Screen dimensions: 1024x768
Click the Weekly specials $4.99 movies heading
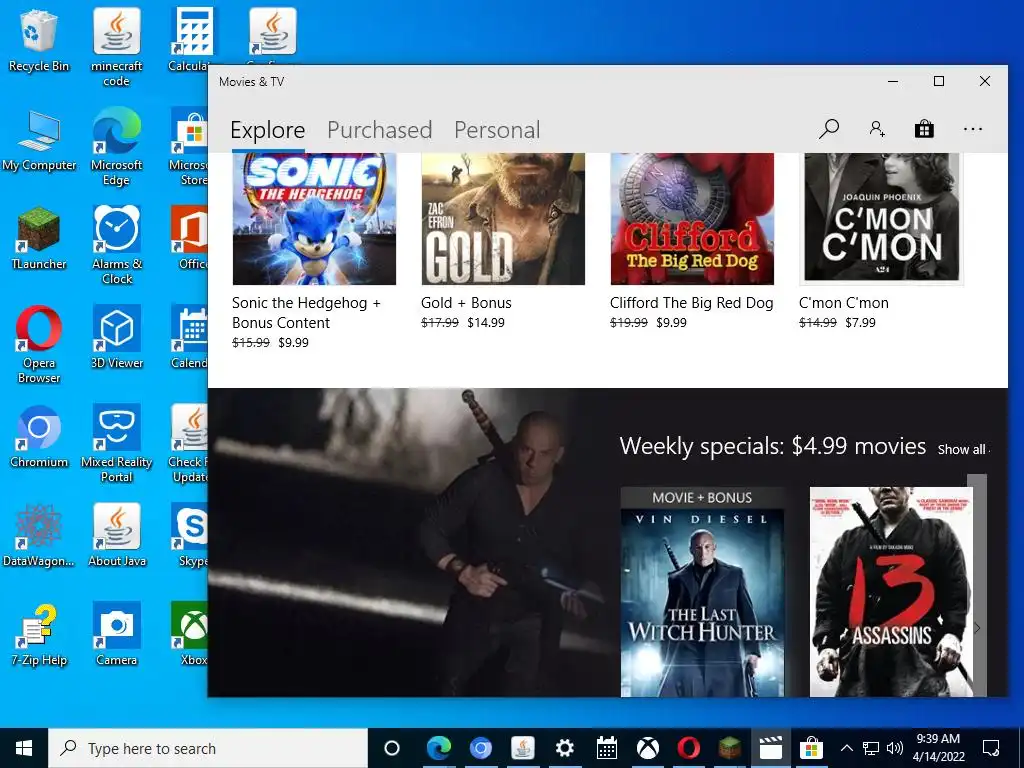(x=773, y=447)
